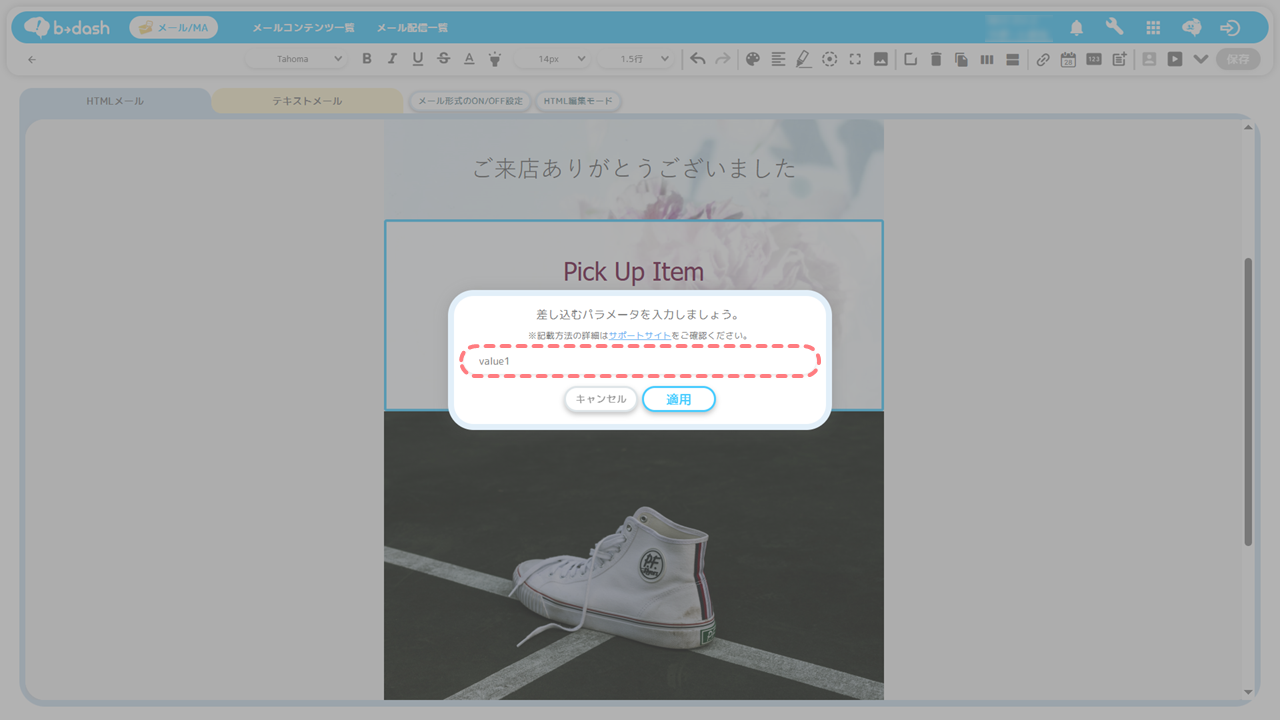Delete block with trash icon

(936, 59)
